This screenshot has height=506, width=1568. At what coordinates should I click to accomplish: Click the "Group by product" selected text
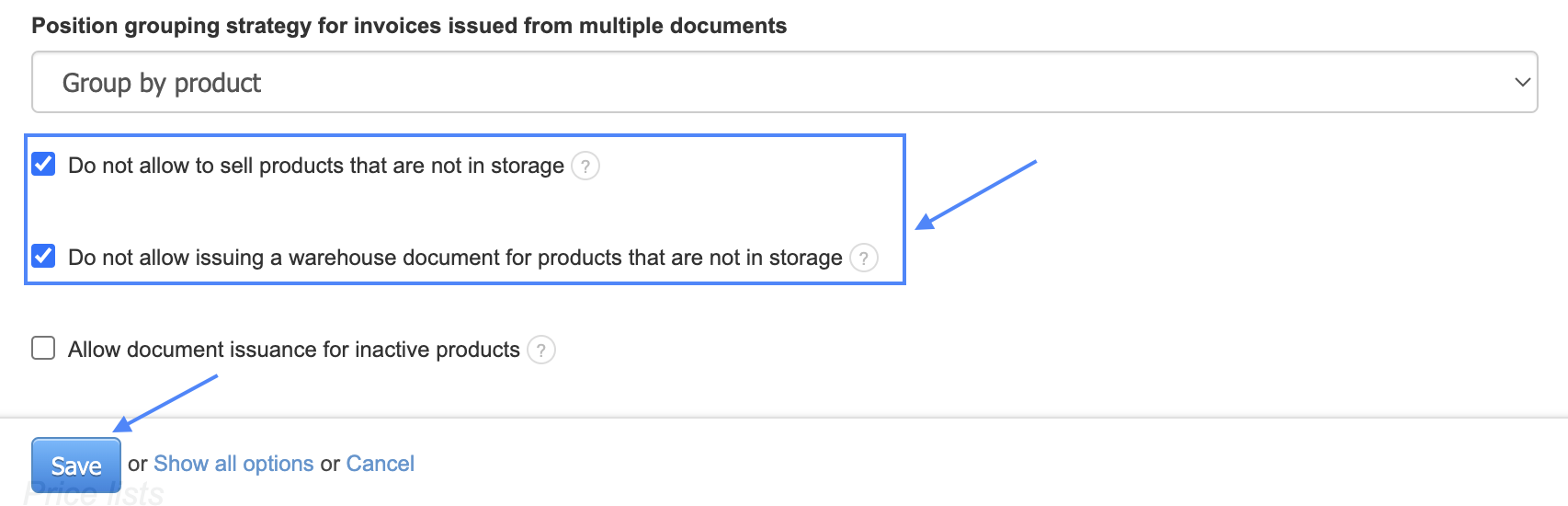(162, 83)
